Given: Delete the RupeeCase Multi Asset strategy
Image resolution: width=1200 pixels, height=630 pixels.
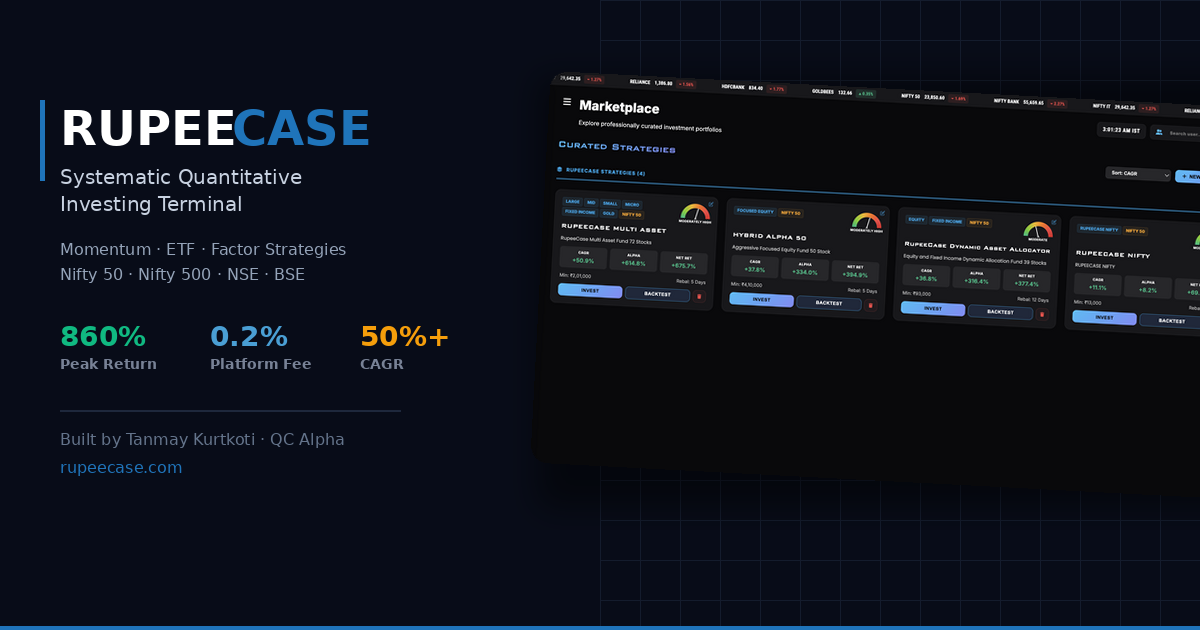Looking at the screenshot, I should [x=699, y=296].
